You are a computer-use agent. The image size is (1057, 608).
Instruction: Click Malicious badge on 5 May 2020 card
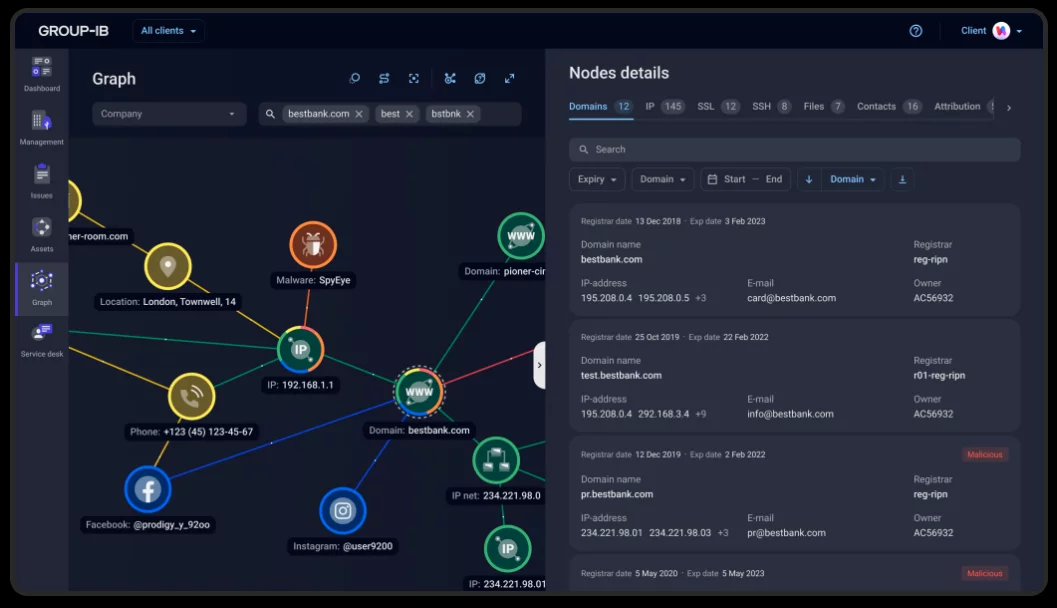[x=985, y=574]
